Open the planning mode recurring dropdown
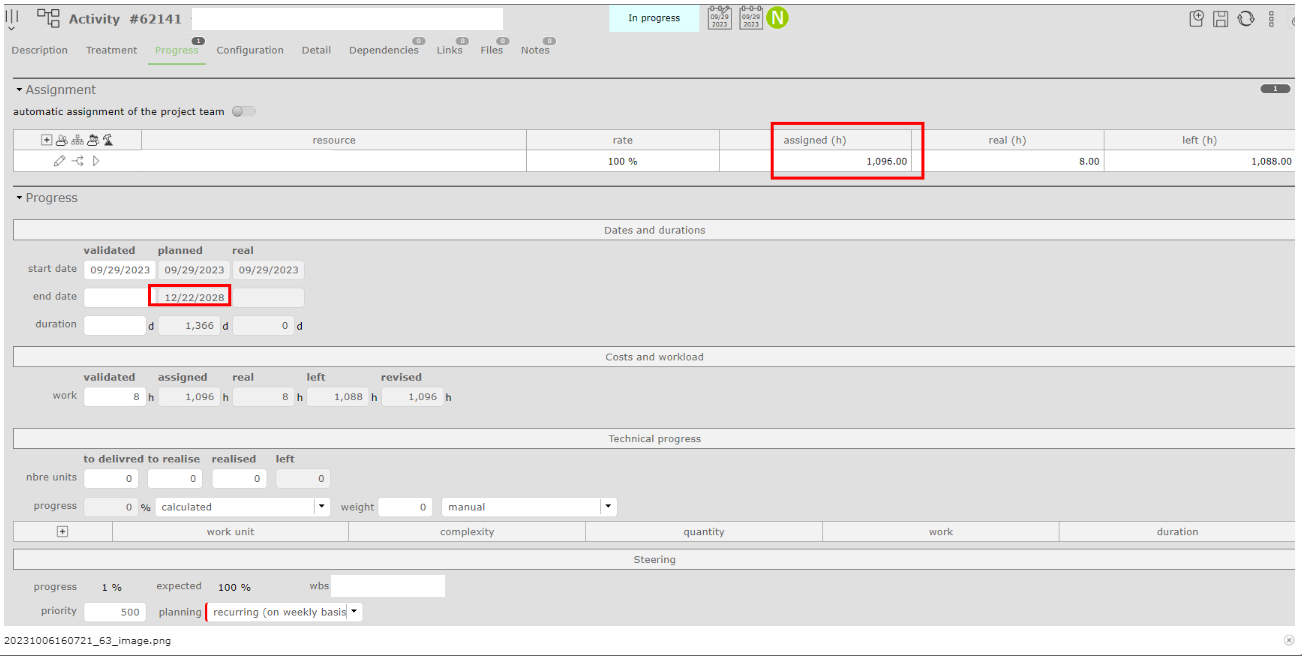This screenshot has height=656, width=1302. (x=354, y=612)
